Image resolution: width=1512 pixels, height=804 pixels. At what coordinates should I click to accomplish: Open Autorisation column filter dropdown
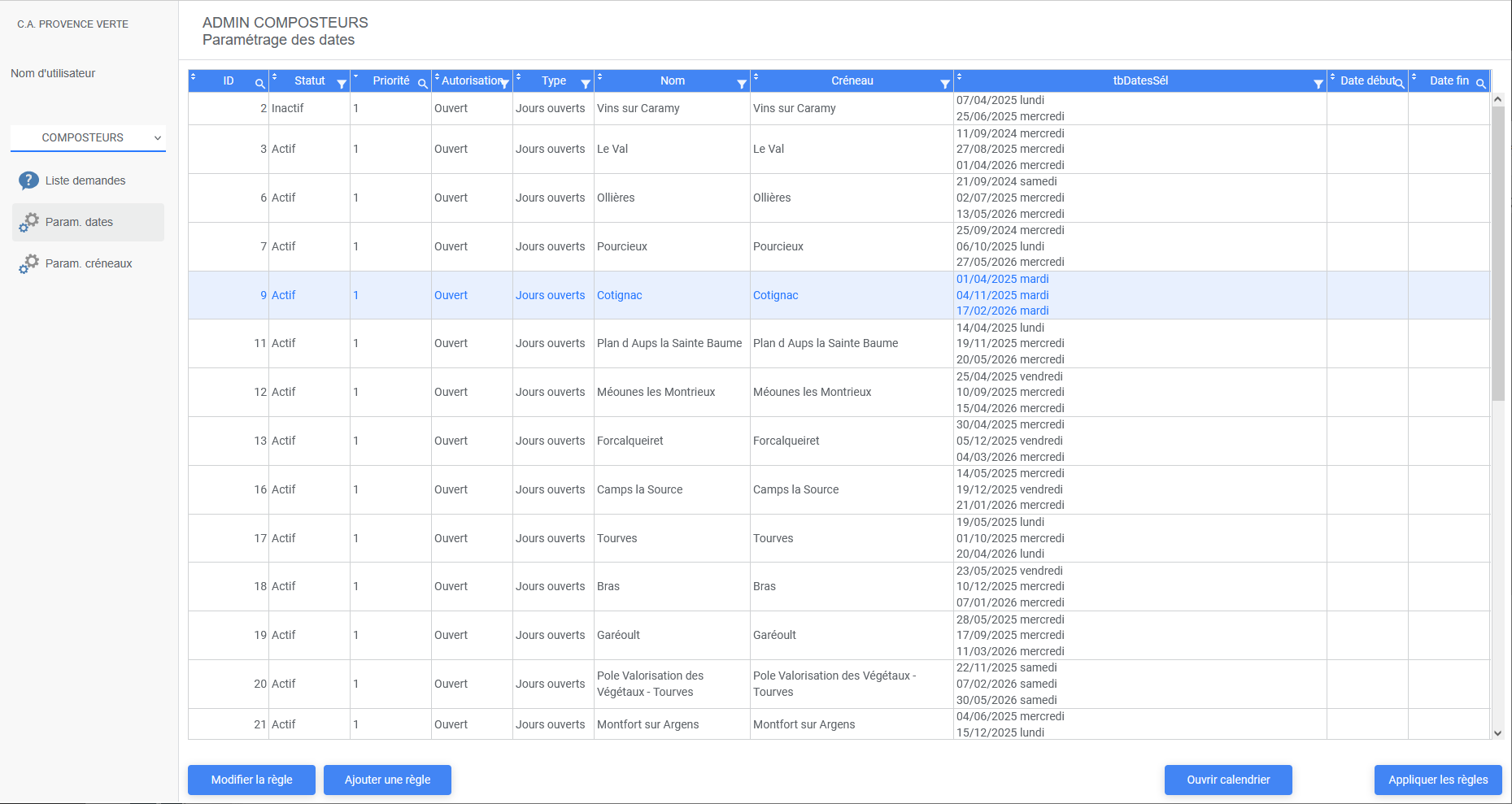point(505,84)
